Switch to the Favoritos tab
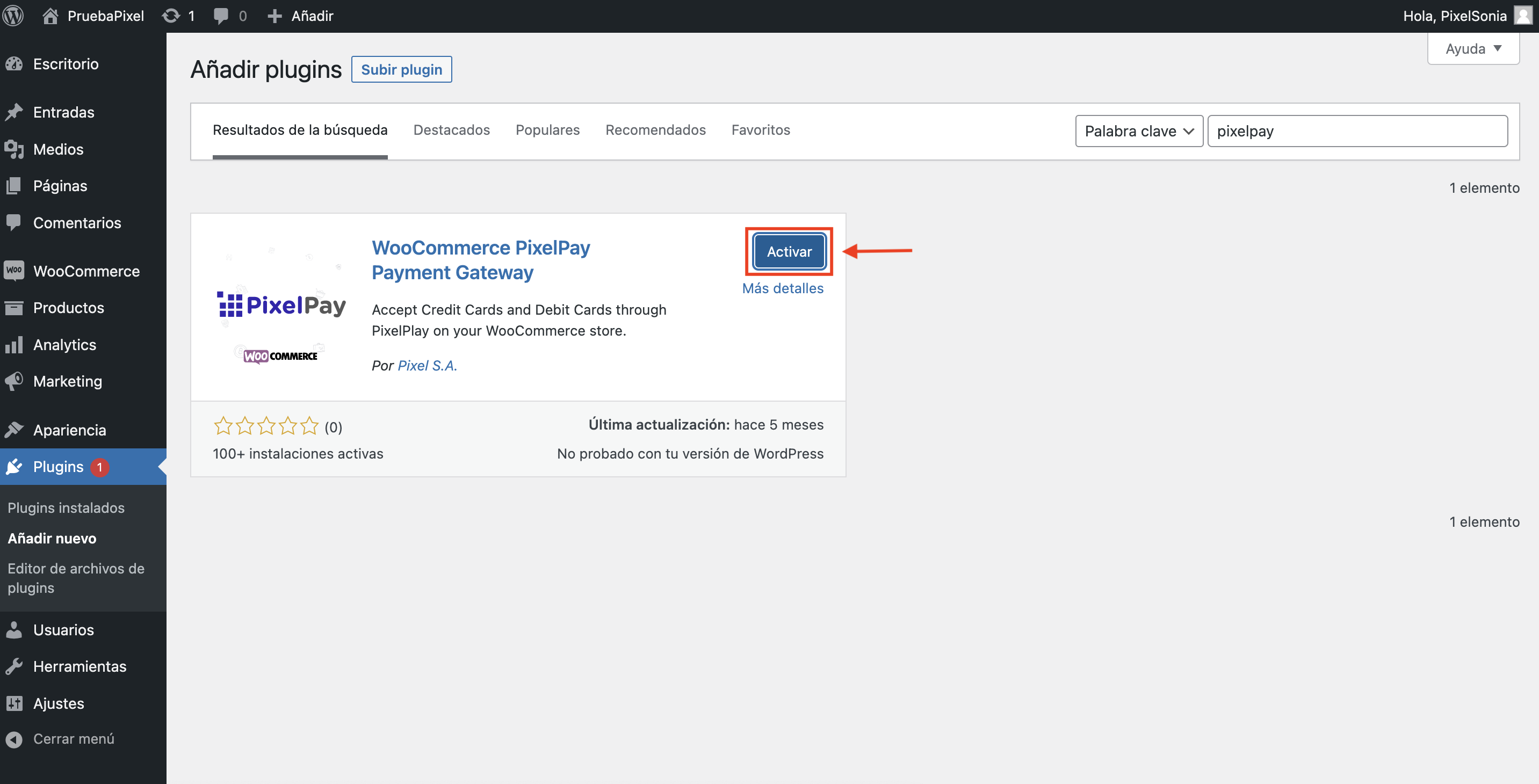The height and width of the screenshot is (784, 1539). (761, 130)
